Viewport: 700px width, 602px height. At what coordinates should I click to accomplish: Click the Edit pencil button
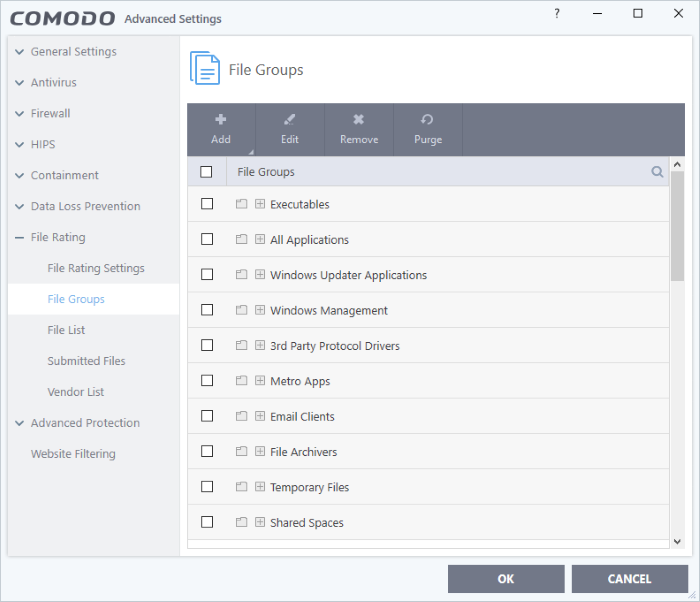pyautogui.click(x=290, y=130)
